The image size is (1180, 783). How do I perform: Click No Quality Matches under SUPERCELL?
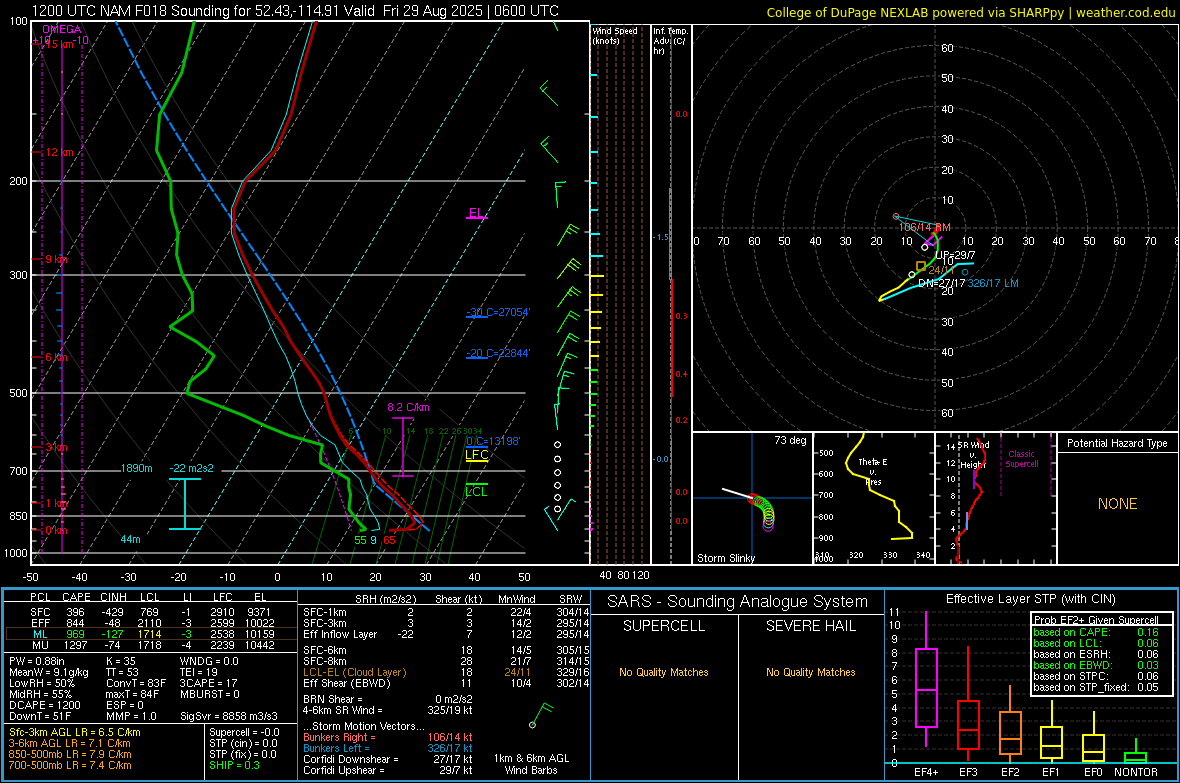tap(664, 672)
